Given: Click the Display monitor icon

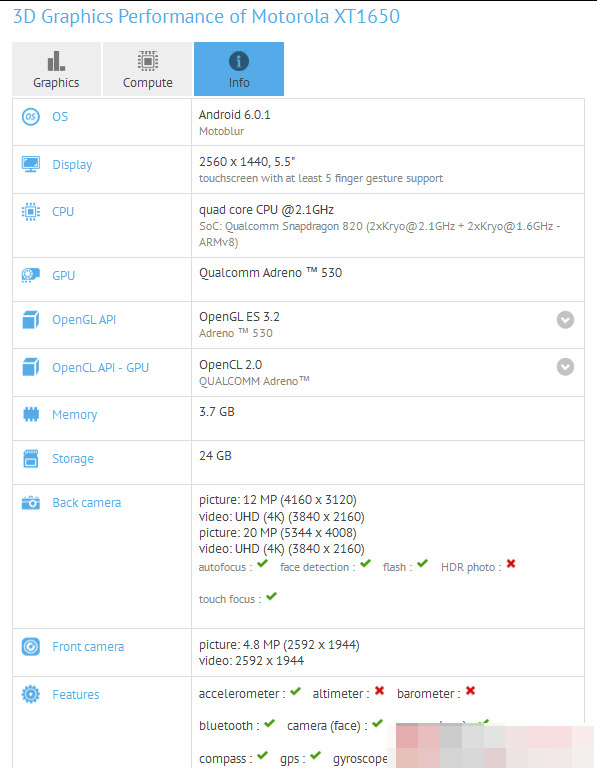Looking at the screenshot, I should (30, 164).
